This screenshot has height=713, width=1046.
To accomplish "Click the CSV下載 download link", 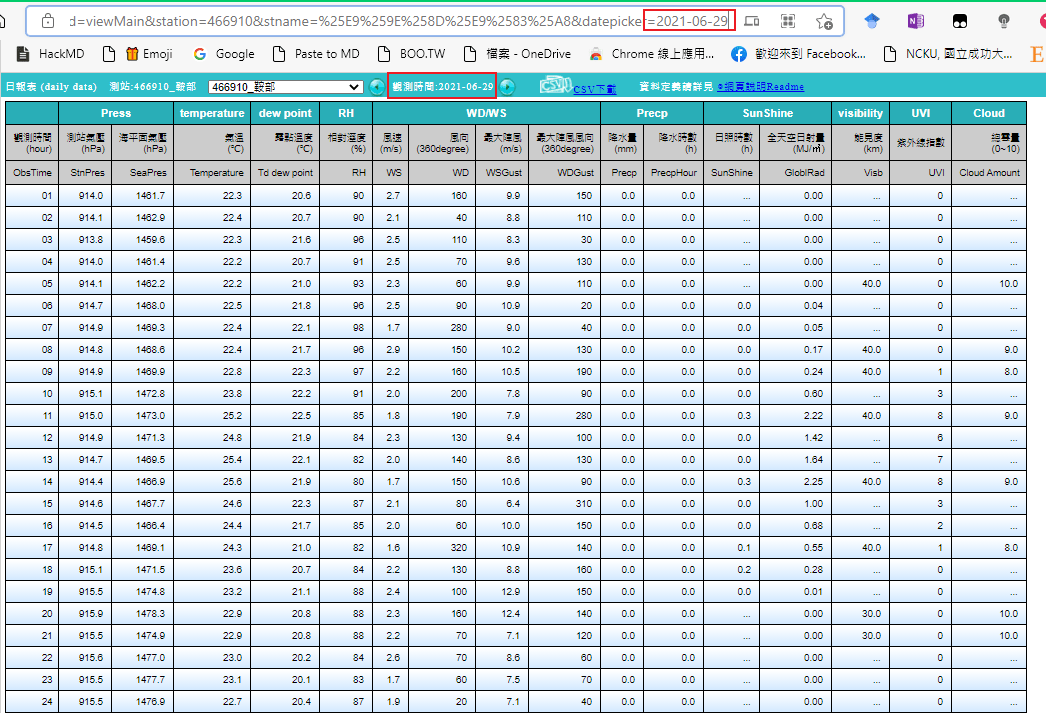I will pos(594,89).
